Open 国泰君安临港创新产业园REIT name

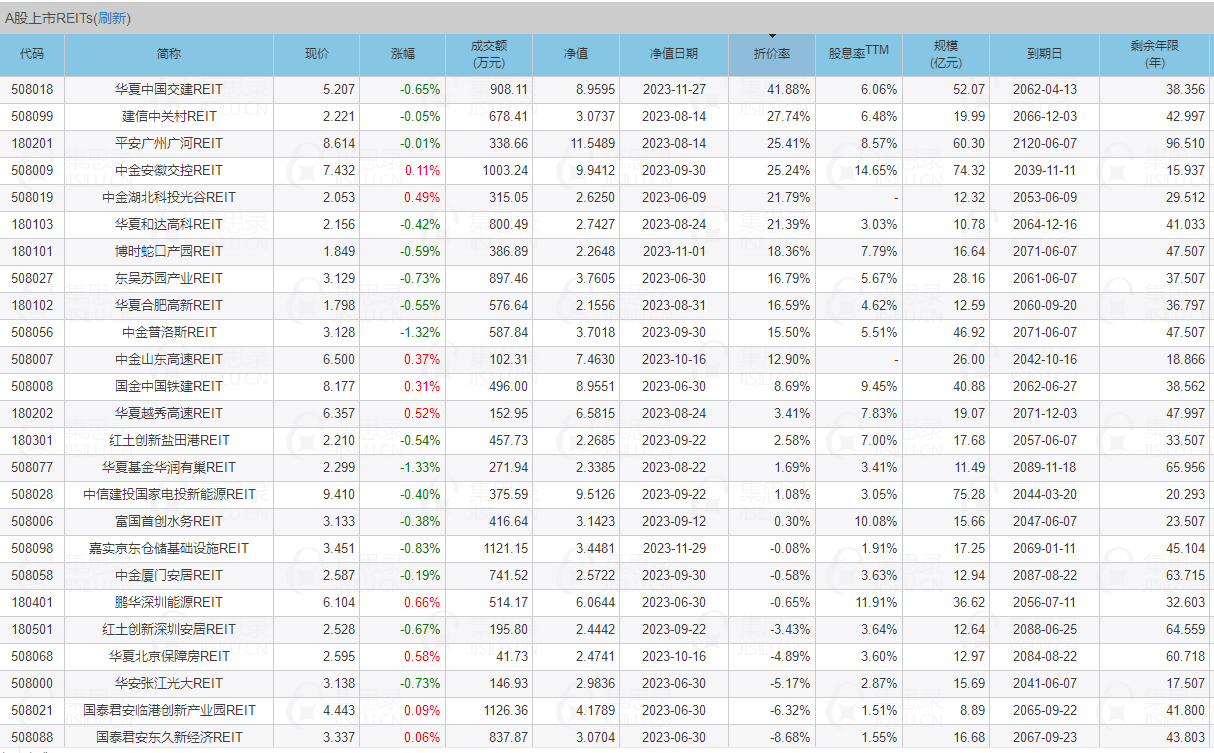tap(169, 710)
